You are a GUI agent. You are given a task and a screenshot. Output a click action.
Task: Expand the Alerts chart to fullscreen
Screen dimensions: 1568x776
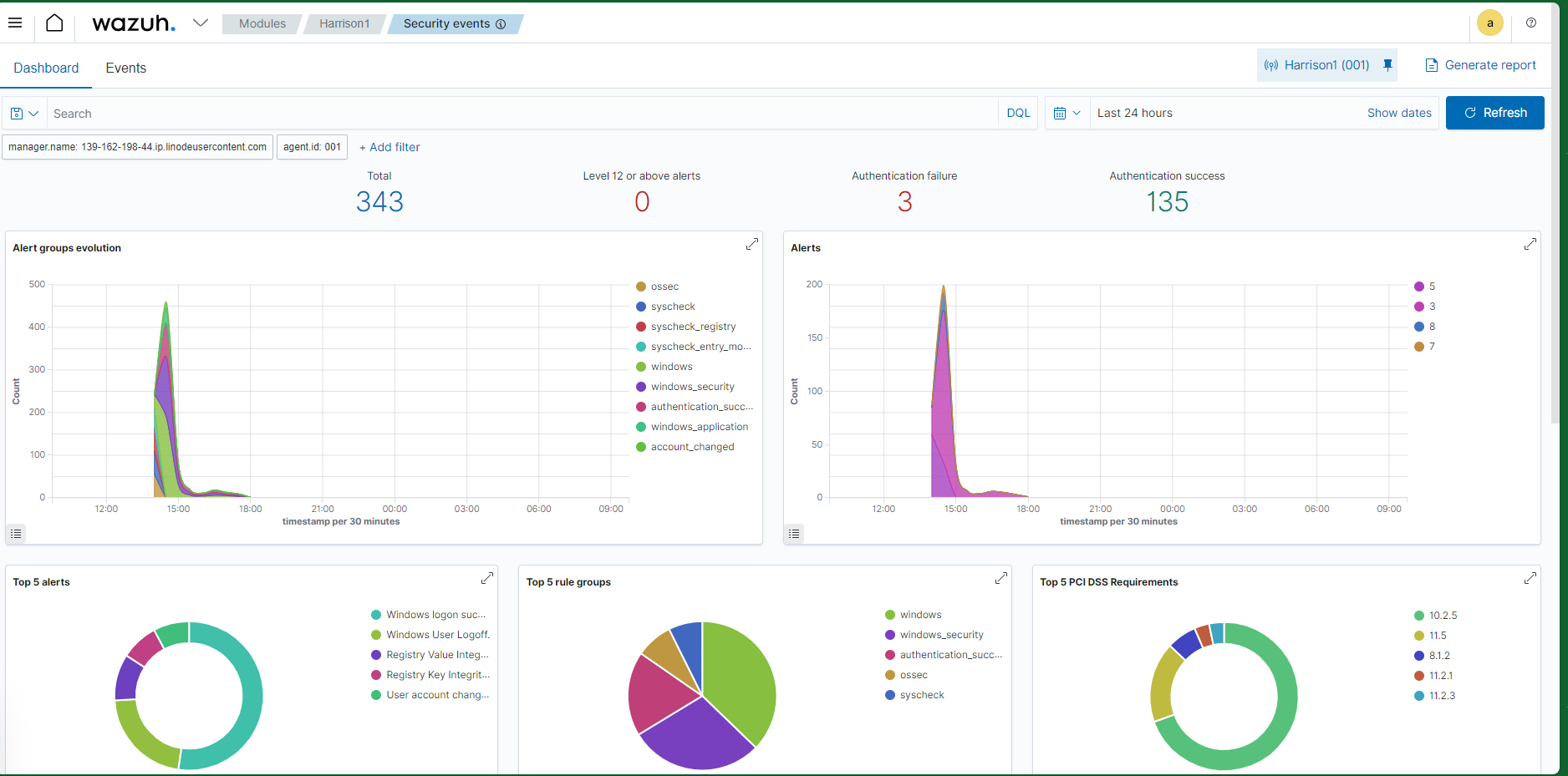click(x=1530, y=244)
